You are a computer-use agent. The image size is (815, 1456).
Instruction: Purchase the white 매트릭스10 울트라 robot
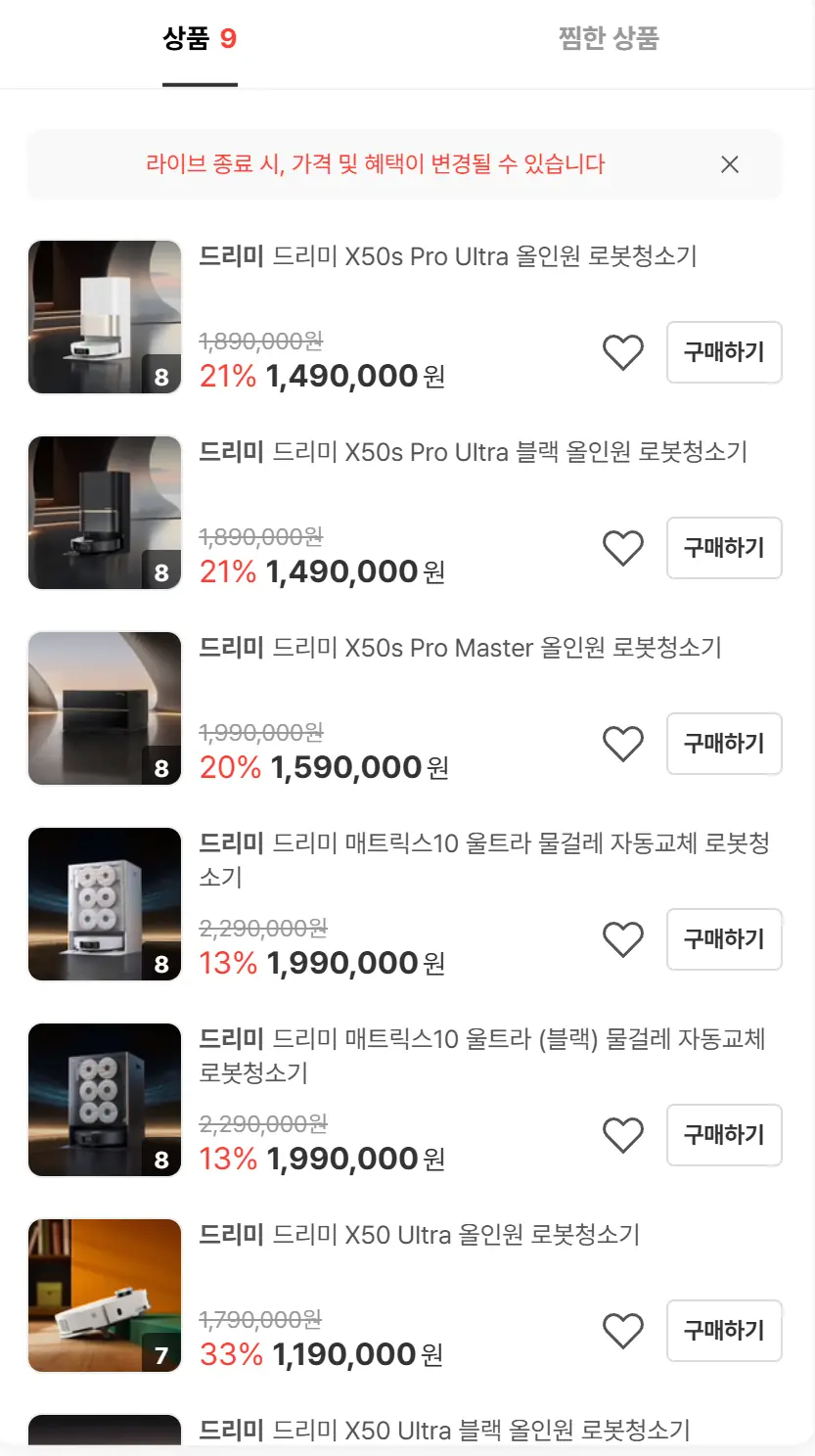pyautogui.click(x=724, y=939)
